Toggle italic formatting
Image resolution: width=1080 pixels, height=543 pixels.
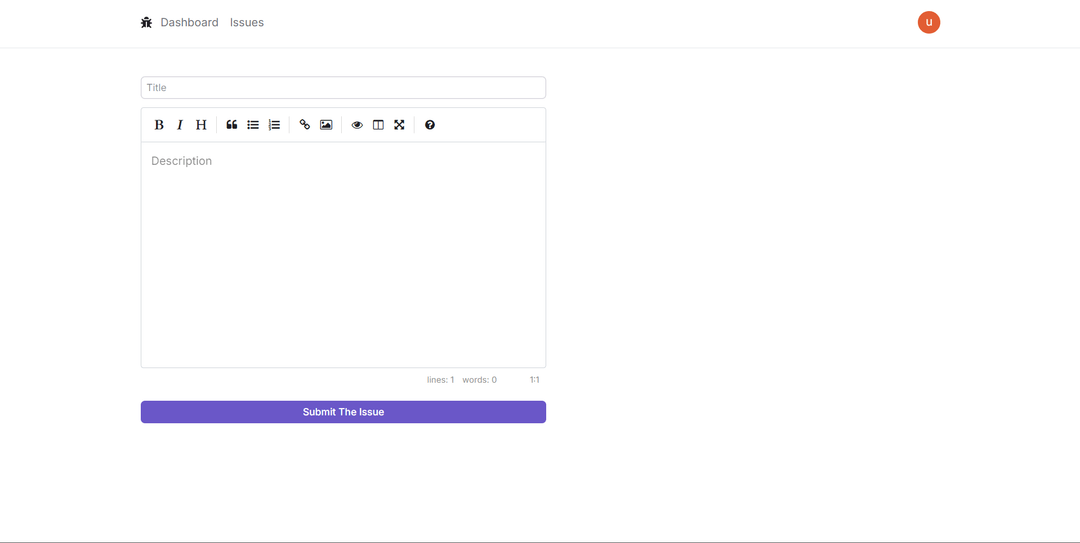point(180,125)
